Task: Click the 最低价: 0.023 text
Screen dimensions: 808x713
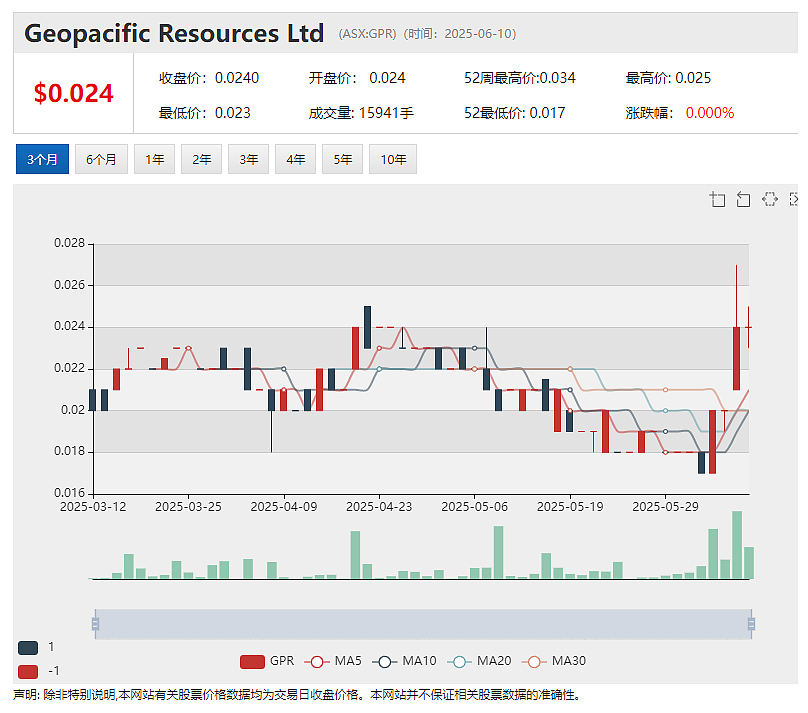Action: pyautogui.click(x=205, y=113)
